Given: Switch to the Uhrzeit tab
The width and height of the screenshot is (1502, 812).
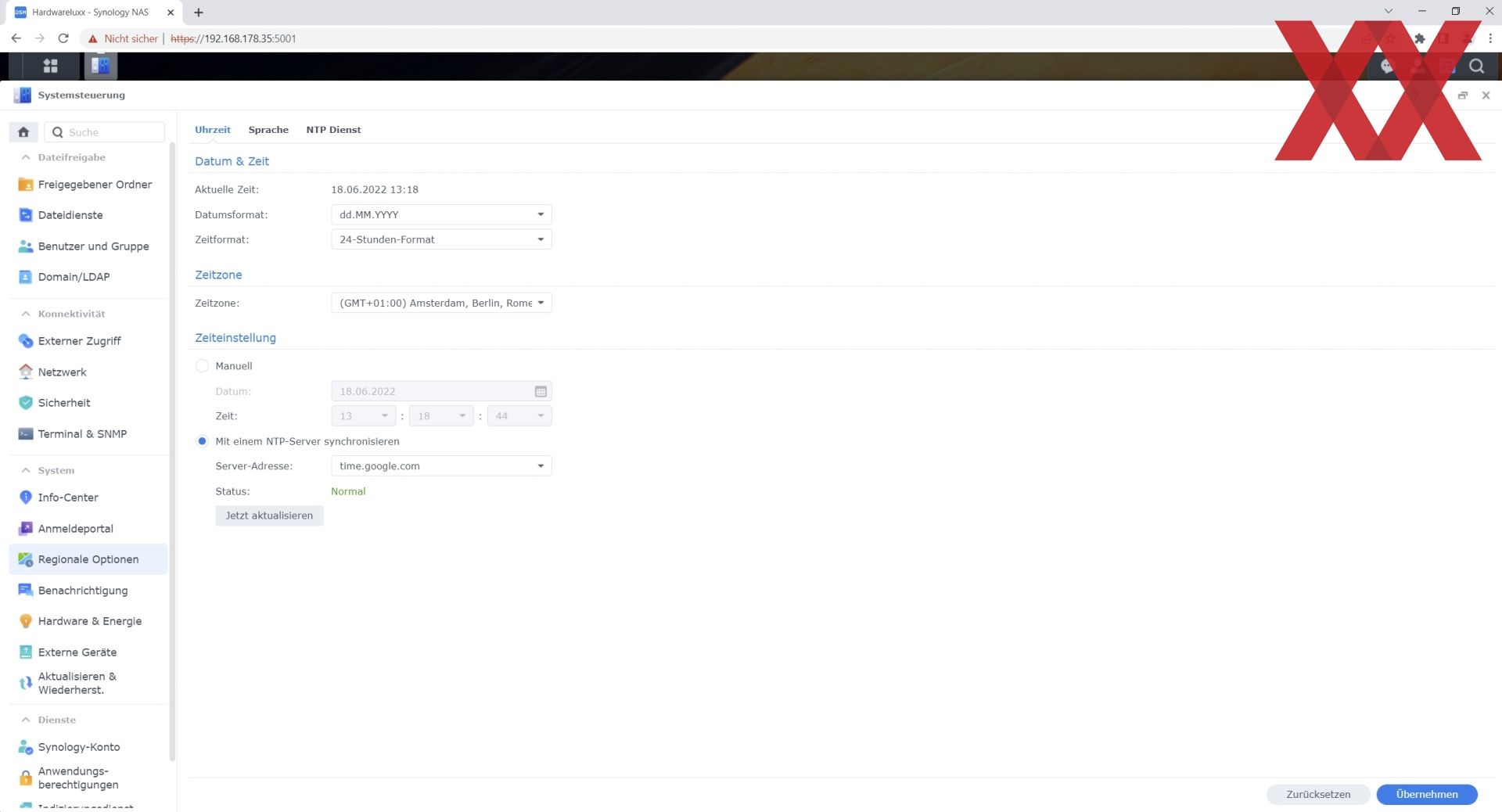Looking at the screenshot, I should tap(213, 130).
